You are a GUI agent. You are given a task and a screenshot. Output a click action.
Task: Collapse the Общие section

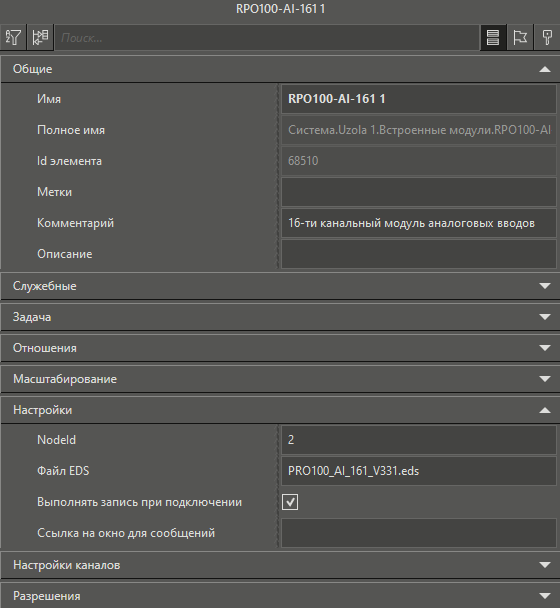(x=280, y=69)
